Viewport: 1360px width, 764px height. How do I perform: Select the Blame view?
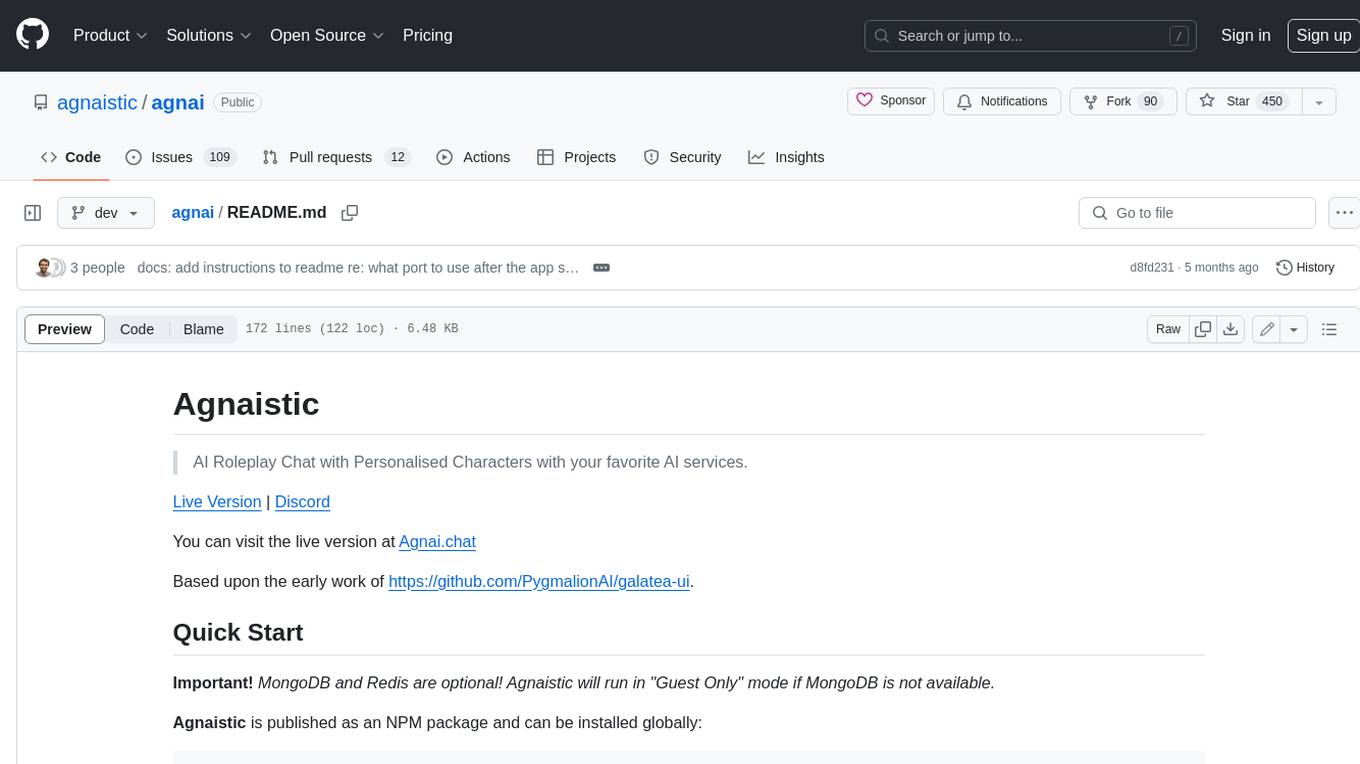click(x=203, y=329)
